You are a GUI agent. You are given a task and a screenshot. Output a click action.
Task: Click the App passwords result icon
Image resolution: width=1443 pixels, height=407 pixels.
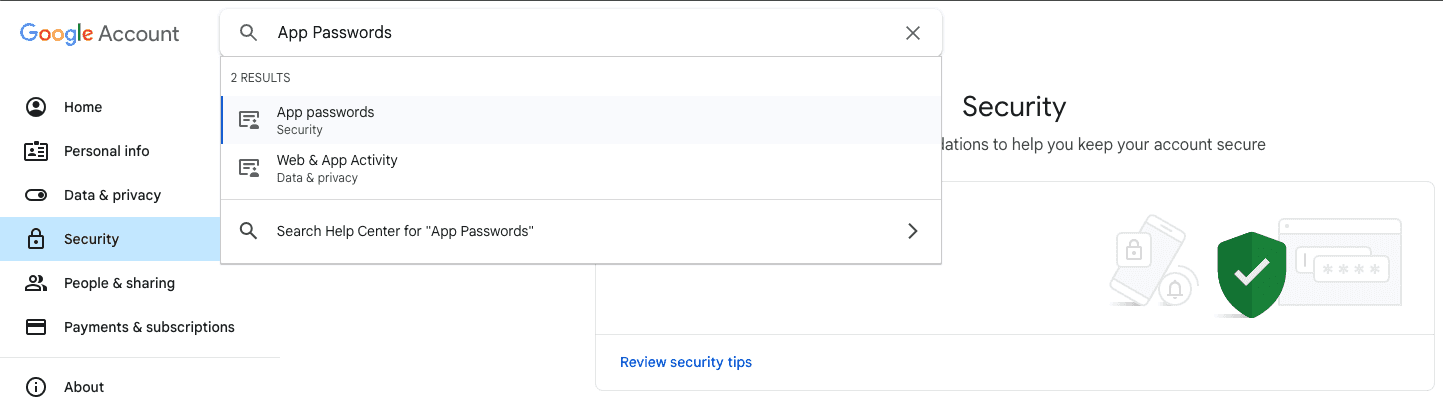(249, 120)
